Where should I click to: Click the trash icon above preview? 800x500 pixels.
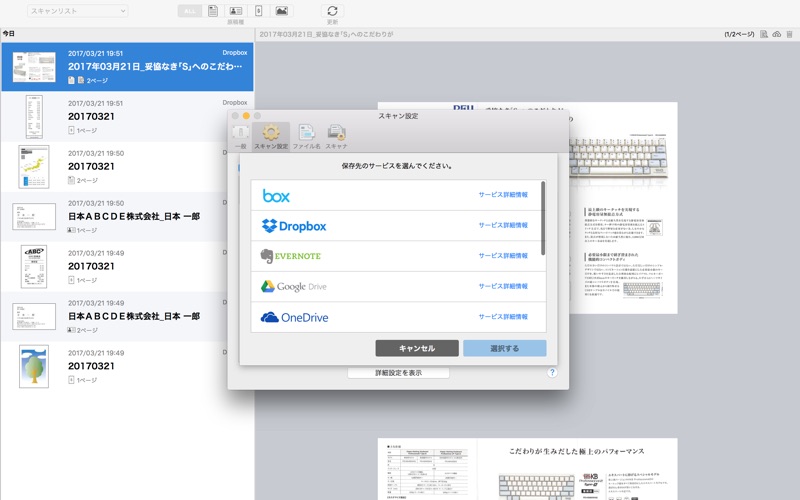(x=789, y=34)
